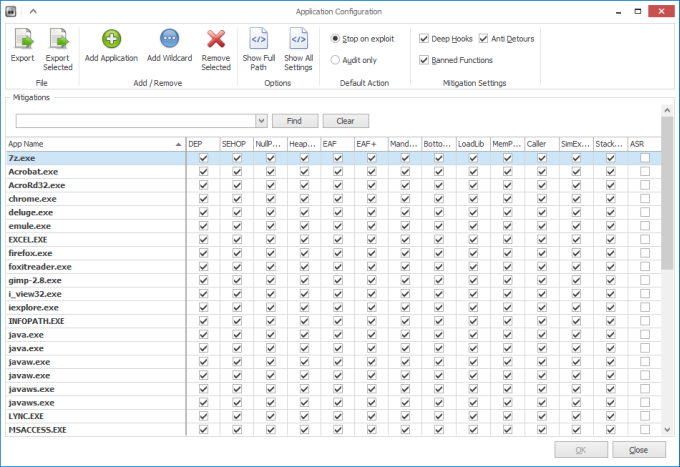The width and height of the screenshot is (680, 467).
Task: Toggle the Anti Detours checkbox
Action: [484, 39]
